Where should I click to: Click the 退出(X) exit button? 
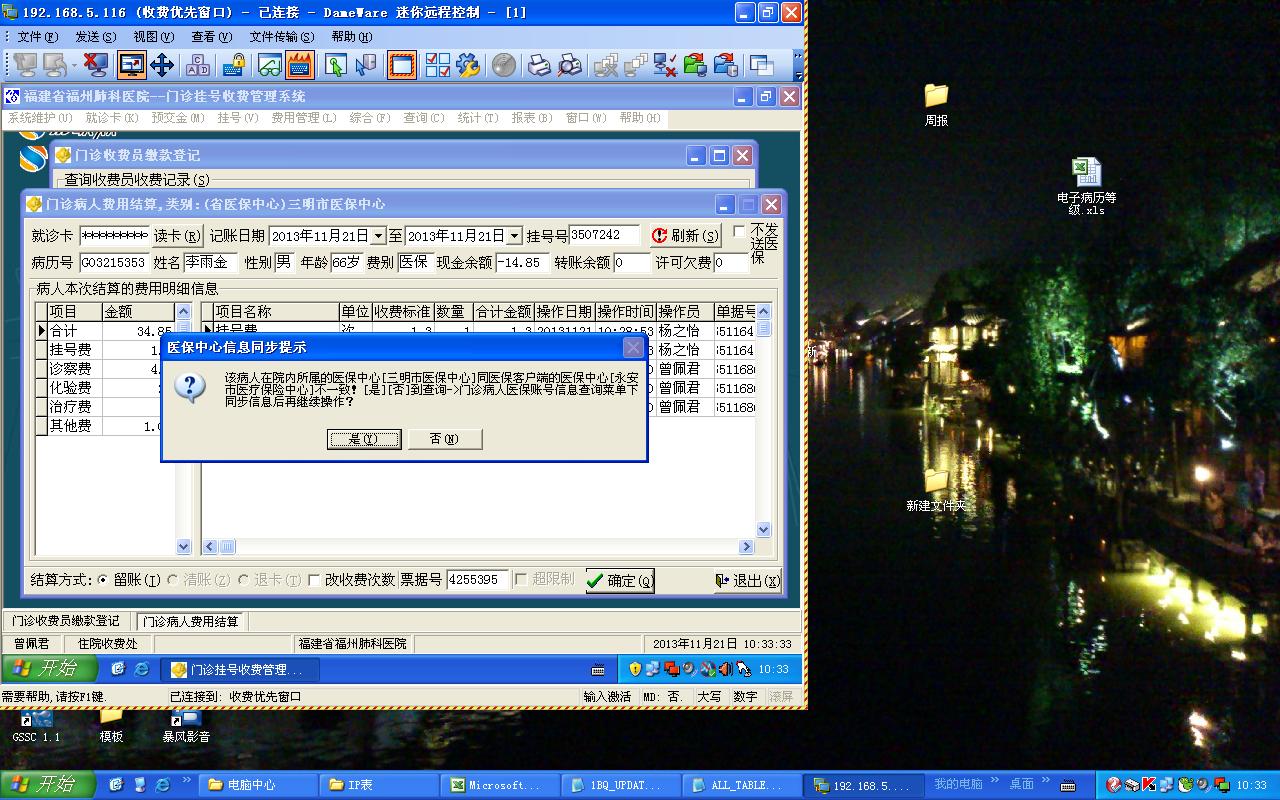tap(747, 580)
